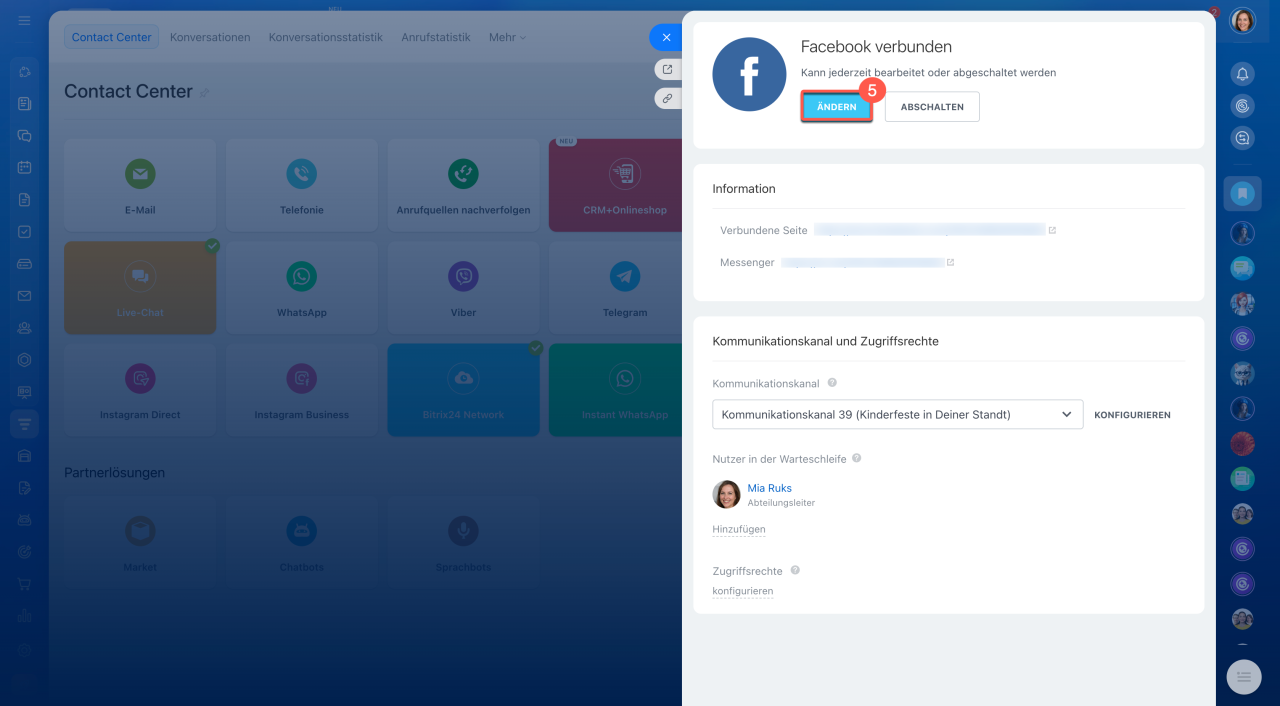
Task: Click the round menu button at bottom right
Action: [x=1244, y=677]
